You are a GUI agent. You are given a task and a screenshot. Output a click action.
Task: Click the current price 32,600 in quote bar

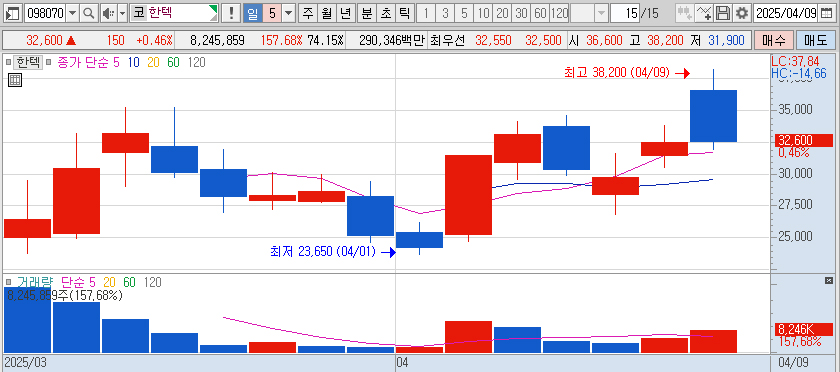(44, 40)
